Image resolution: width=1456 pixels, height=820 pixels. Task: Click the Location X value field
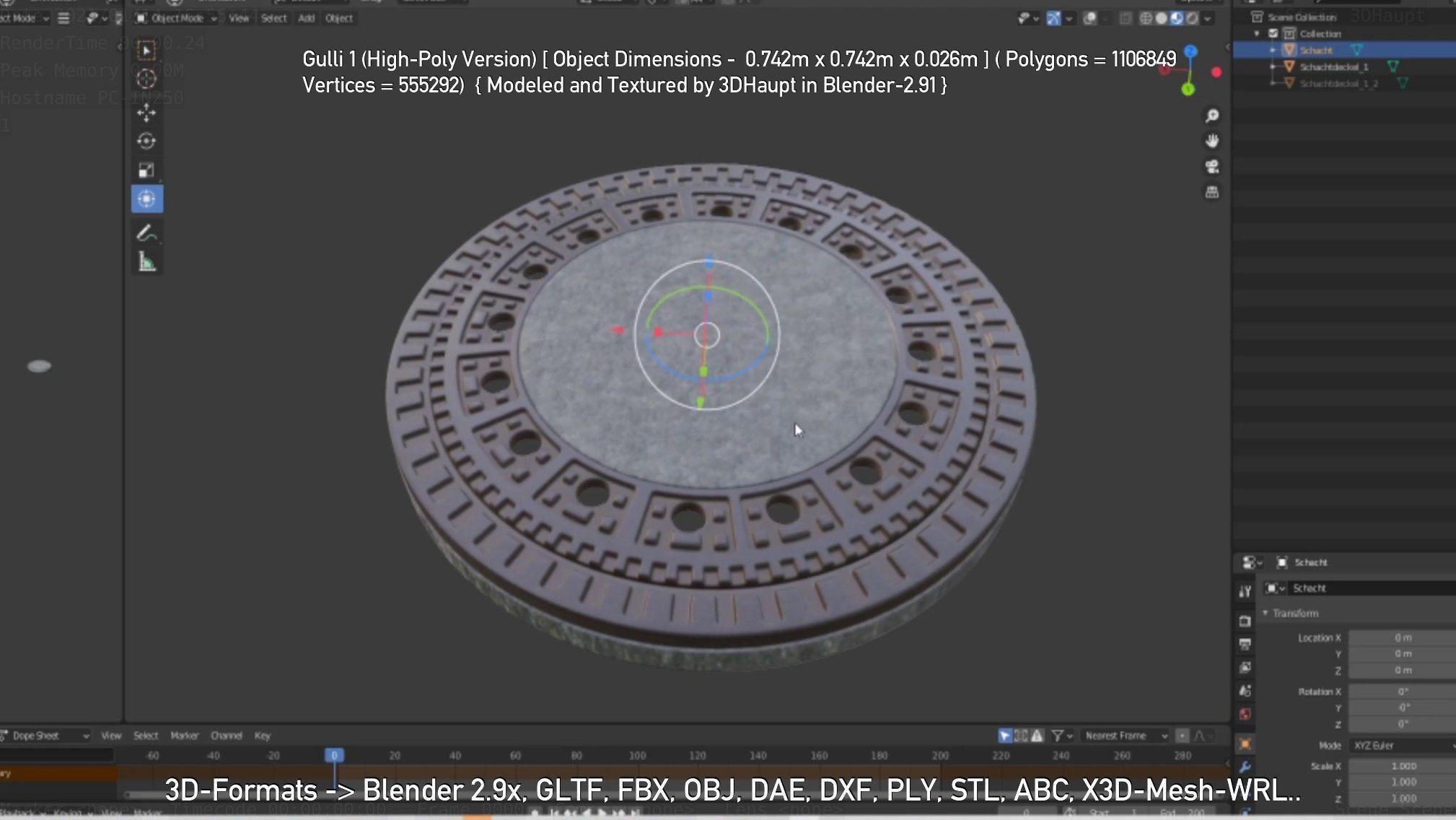pos(1403,637)
